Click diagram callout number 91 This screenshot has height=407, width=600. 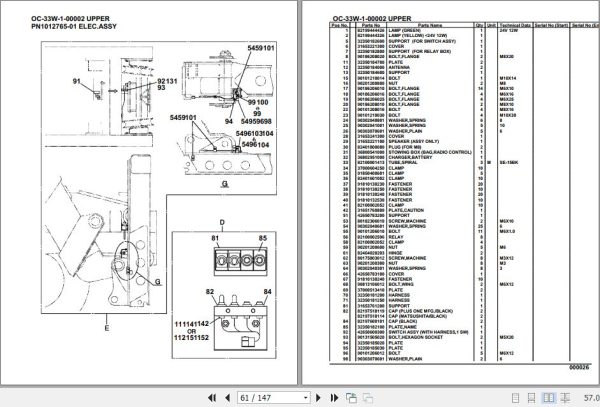(x=77, y=81)
